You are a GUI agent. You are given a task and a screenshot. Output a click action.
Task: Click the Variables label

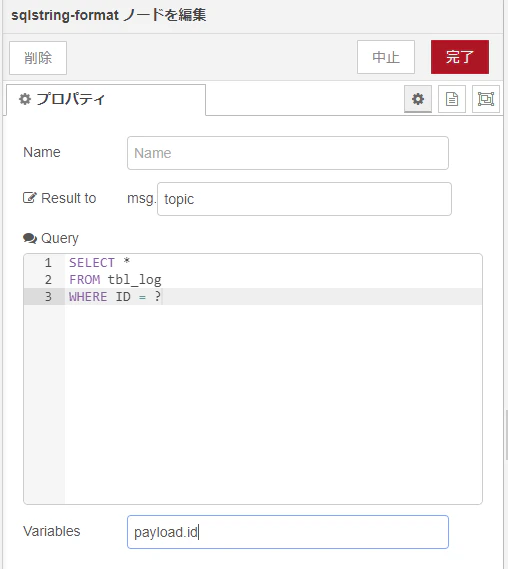[x=52, y=531]
